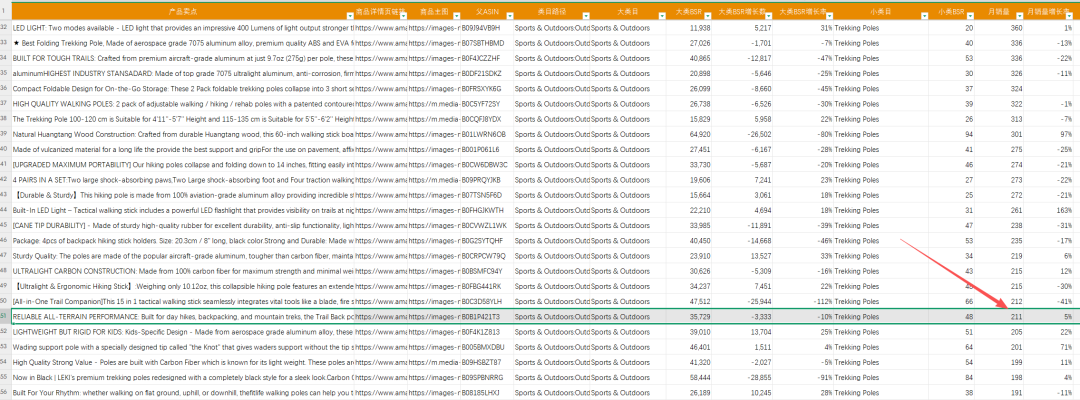Open product link in row 56
The image size is (1080, 400).
click(x=380, y=393)
